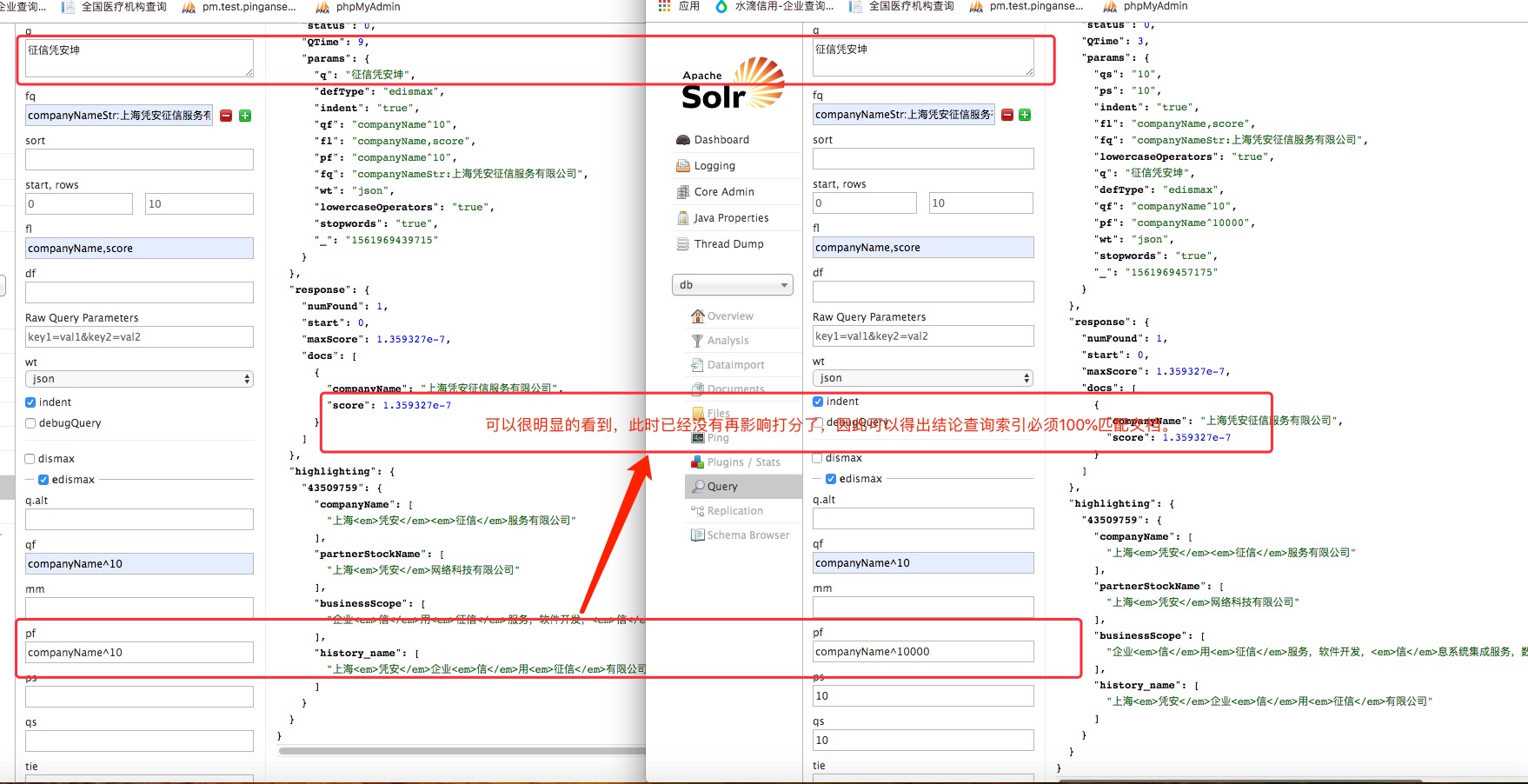Image resolution: width=1528 pixels, height=784 pixels.
Task: Open the Analysis page for db core
Action: pyautogui.click(x=727, y=340)
